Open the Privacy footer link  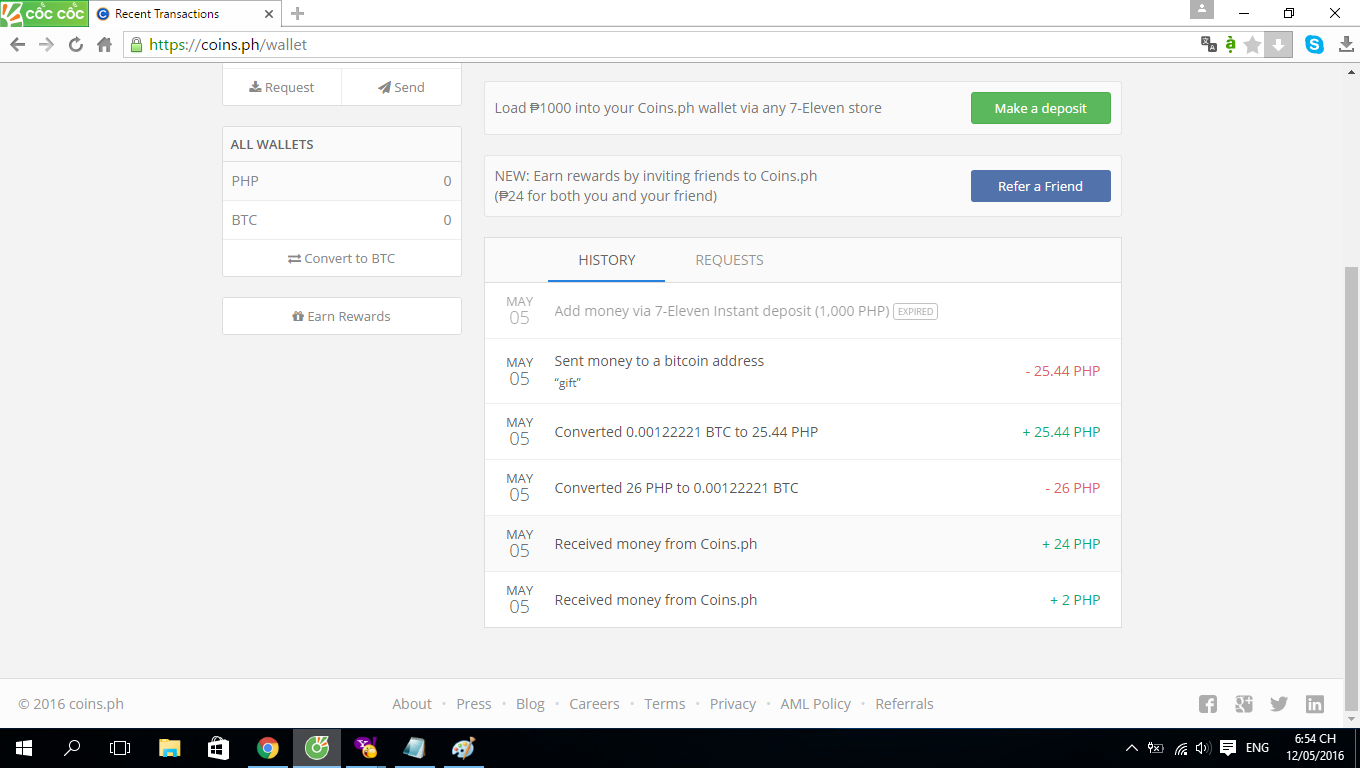click(733, 704)
